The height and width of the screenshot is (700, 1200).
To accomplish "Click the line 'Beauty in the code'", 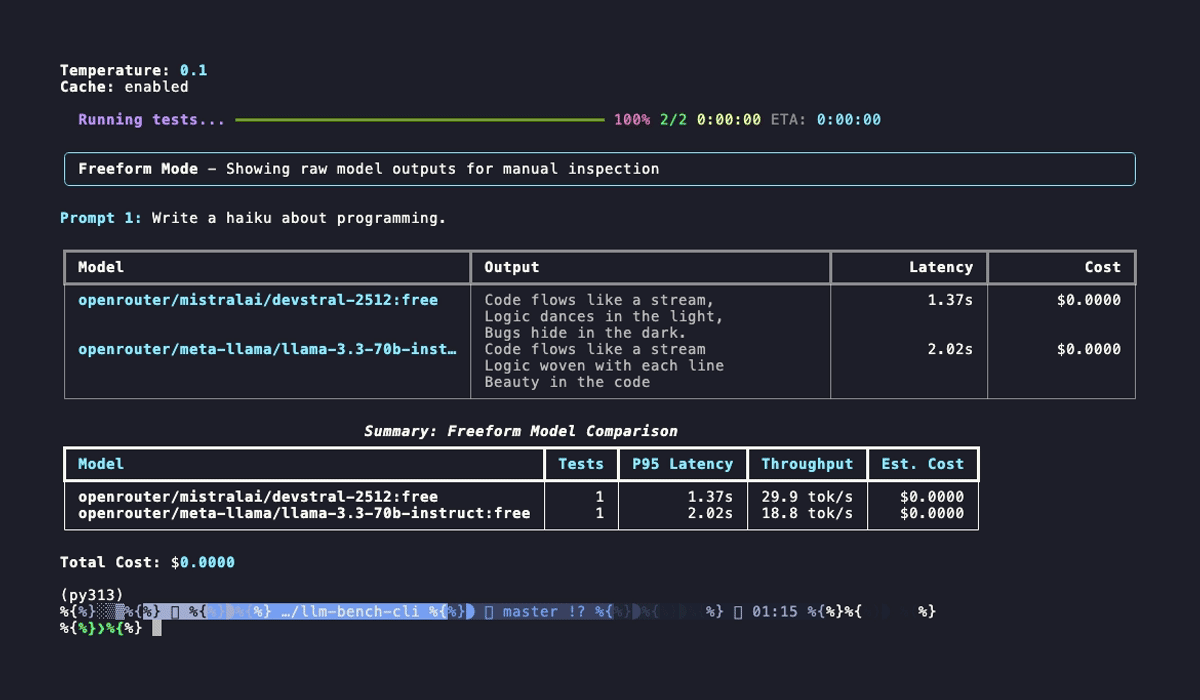I will (x=567, y=382).
